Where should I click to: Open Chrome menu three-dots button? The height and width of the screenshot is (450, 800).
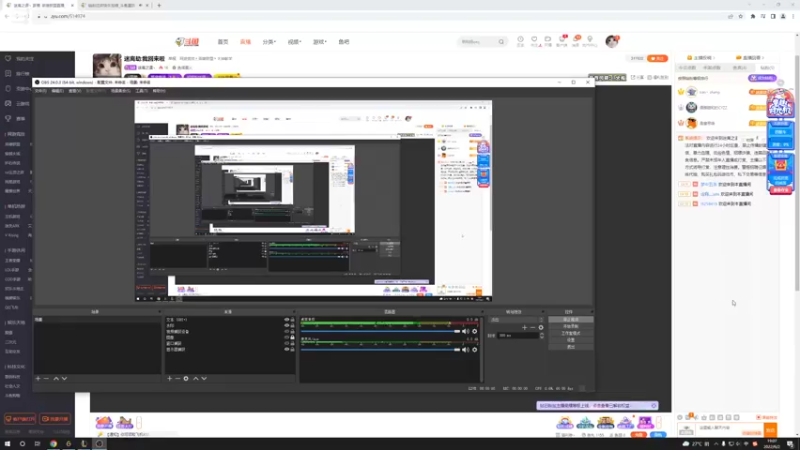coord(793,16)
